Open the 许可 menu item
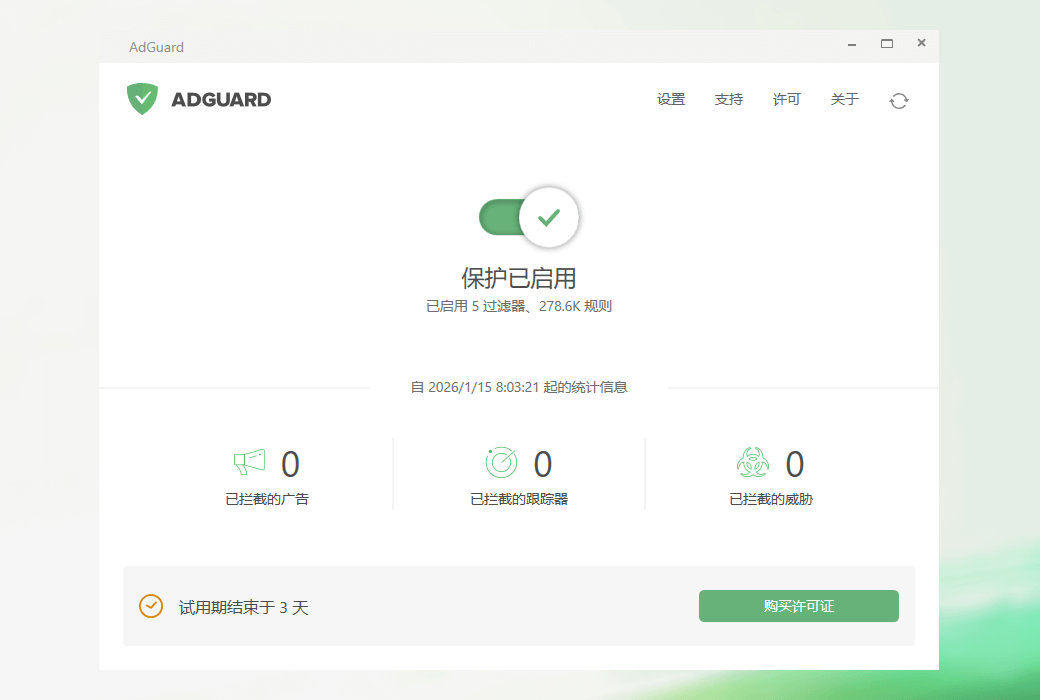Image resolution: width=1040 pixels, height=700 pixels. click(786, 99)
